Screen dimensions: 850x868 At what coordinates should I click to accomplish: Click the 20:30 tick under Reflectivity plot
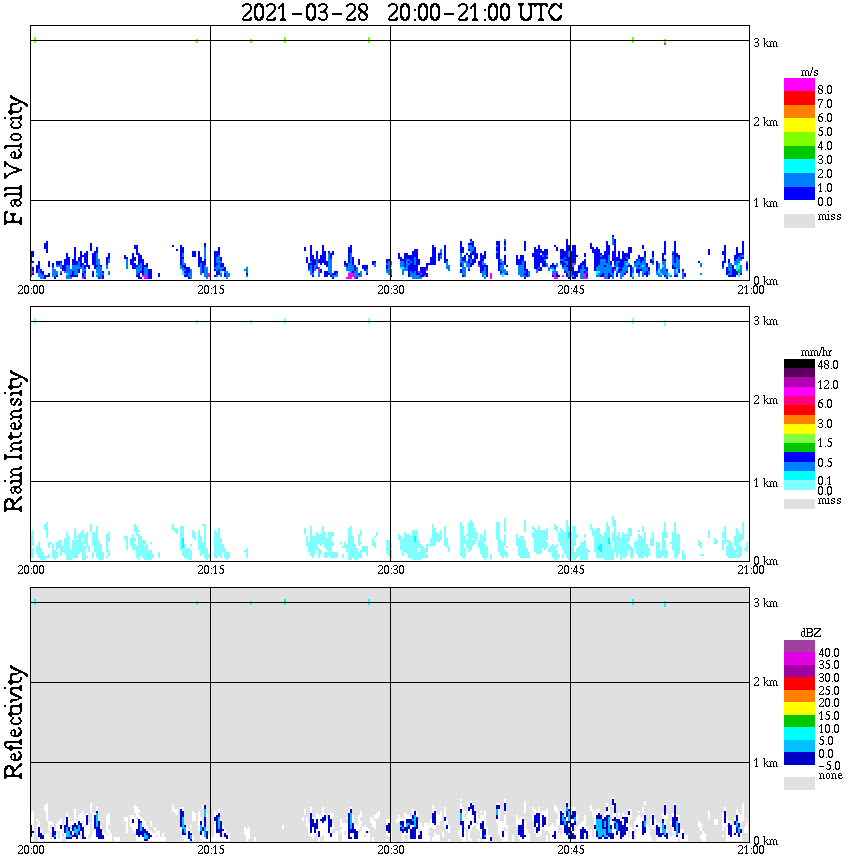pos(390,850)
